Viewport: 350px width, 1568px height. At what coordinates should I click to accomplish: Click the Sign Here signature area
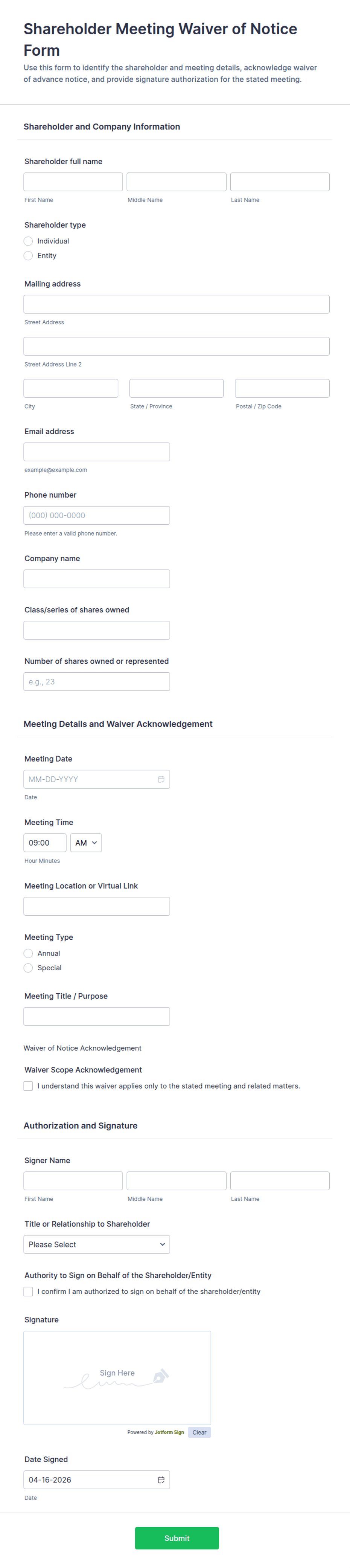[117, 1377]
